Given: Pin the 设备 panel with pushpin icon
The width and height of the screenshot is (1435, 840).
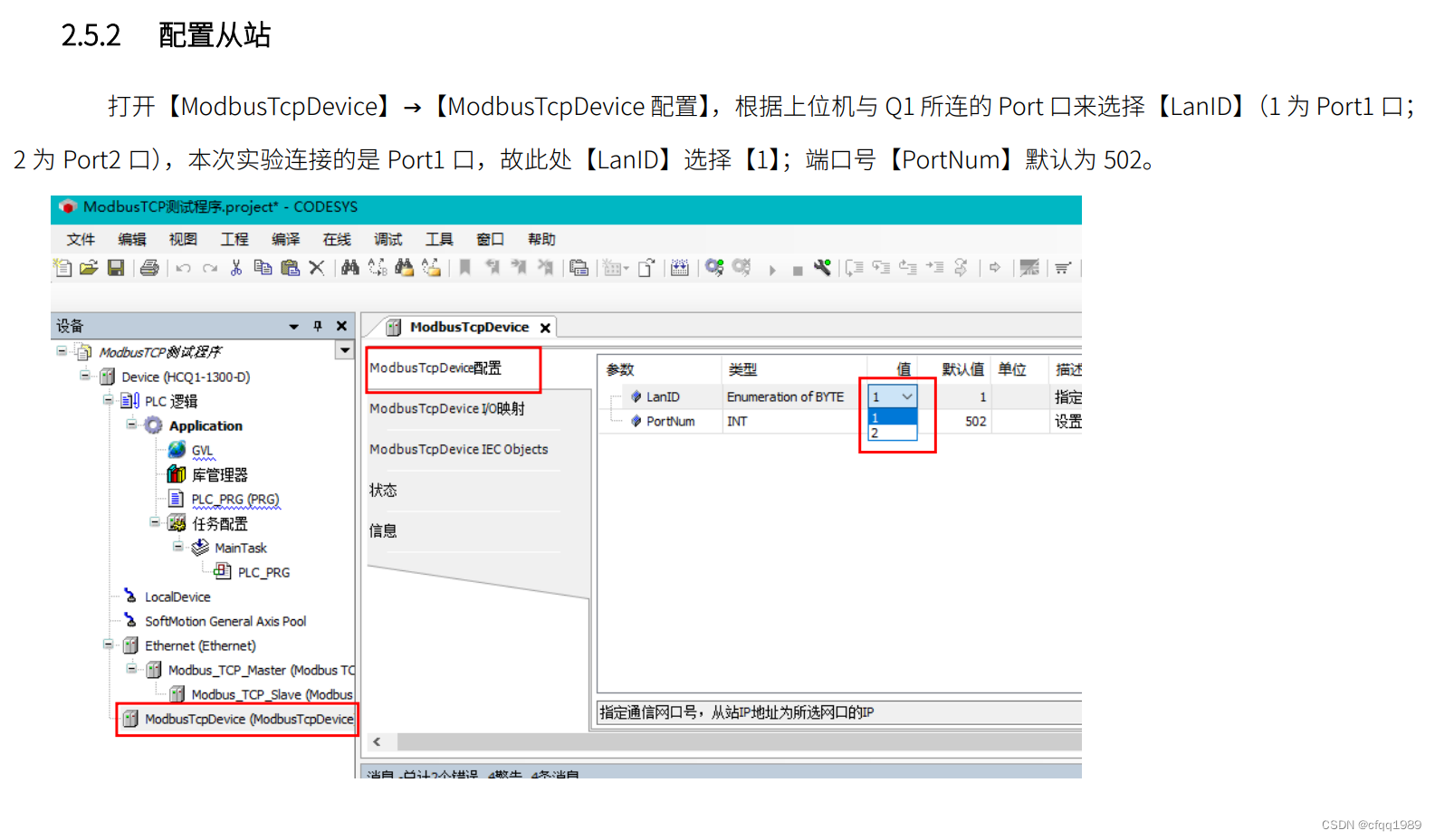Looking at the screenshot, I should pos(318,326).
